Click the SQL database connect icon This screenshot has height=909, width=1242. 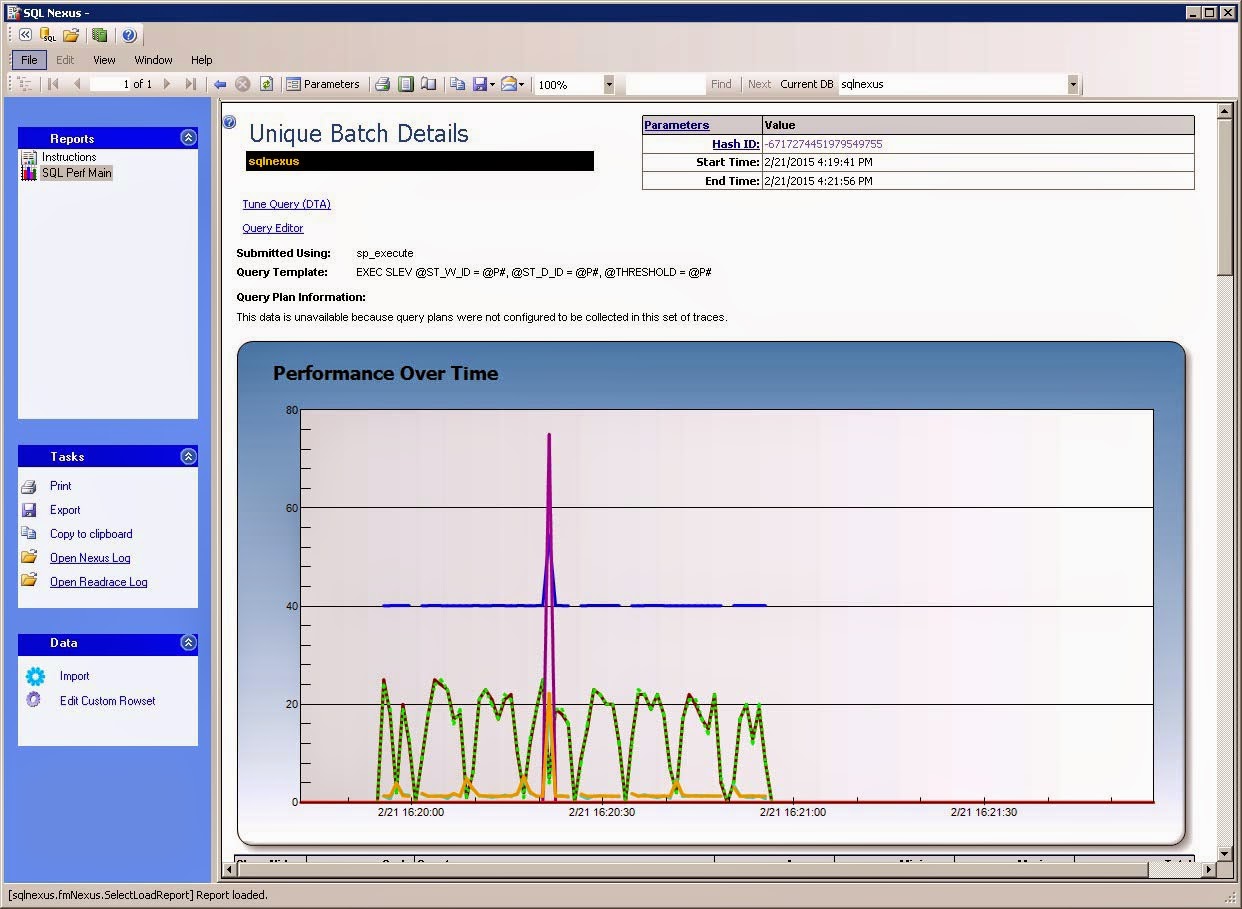pos(47,36)
